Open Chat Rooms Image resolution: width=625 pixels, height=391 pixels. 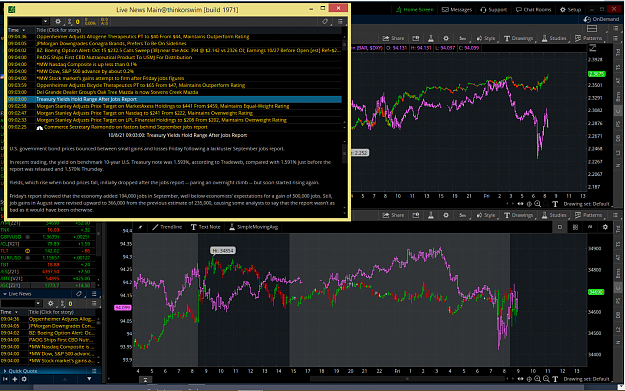pos(533,10)
